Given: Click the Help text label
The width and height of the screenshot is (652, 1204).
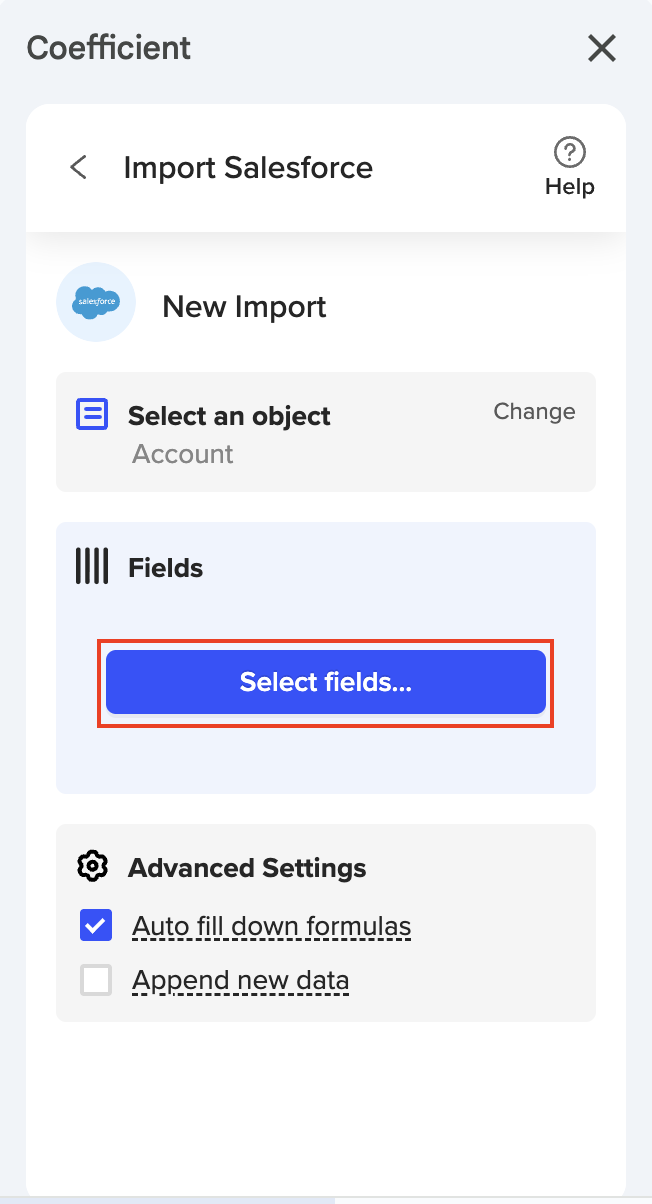Looking at the screenshot, I should [569, 187].
